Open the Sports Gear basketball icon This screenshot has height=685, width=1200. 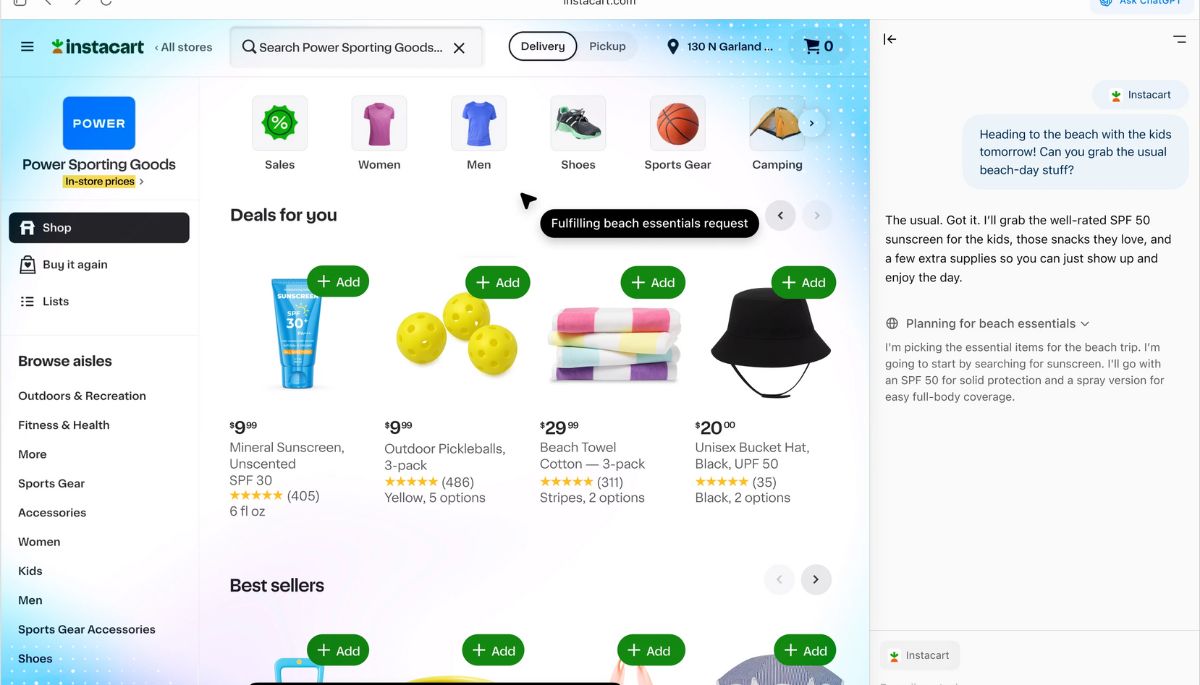(677, 124)
